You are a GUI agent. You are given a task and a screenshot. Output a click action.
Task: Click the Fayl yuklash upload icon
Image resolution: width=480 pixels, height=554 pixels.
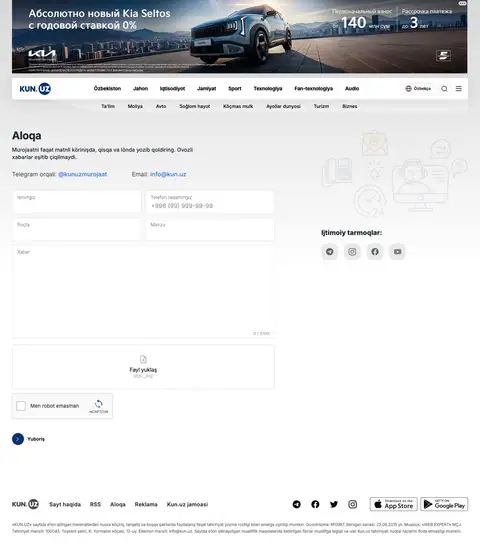point(143,359)
